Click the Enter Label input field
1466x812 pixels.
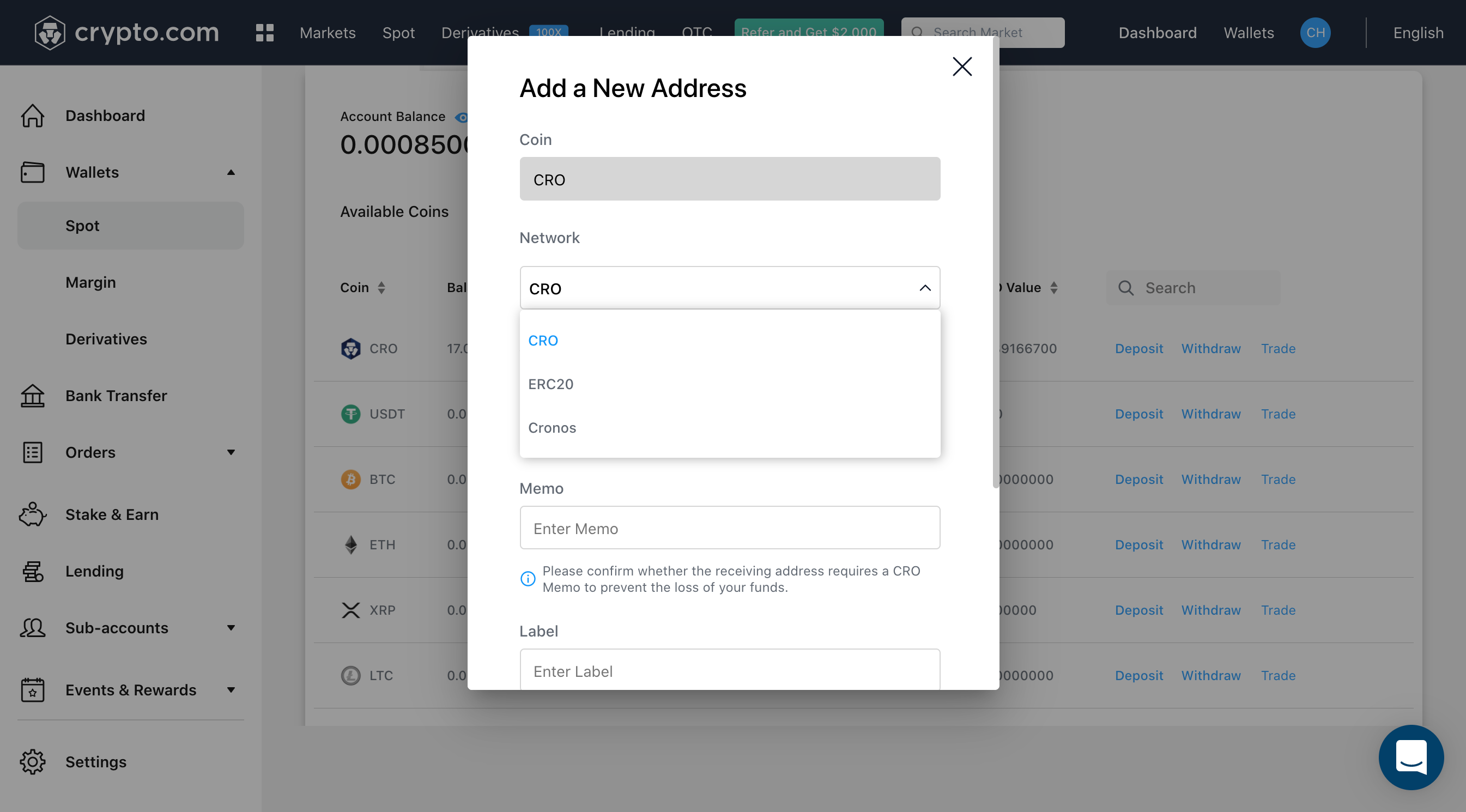(x=729, y=670)
